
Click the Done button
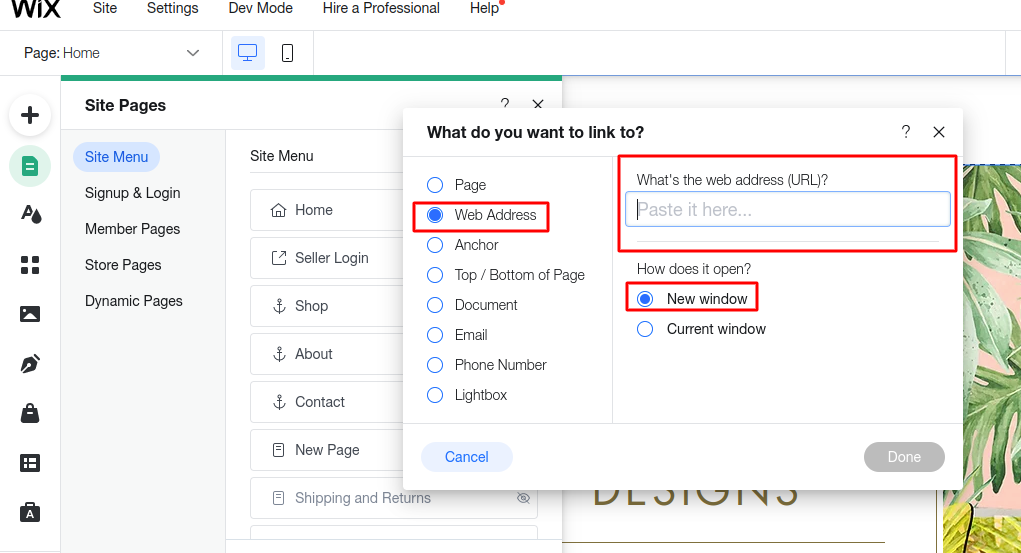point(904,457)
